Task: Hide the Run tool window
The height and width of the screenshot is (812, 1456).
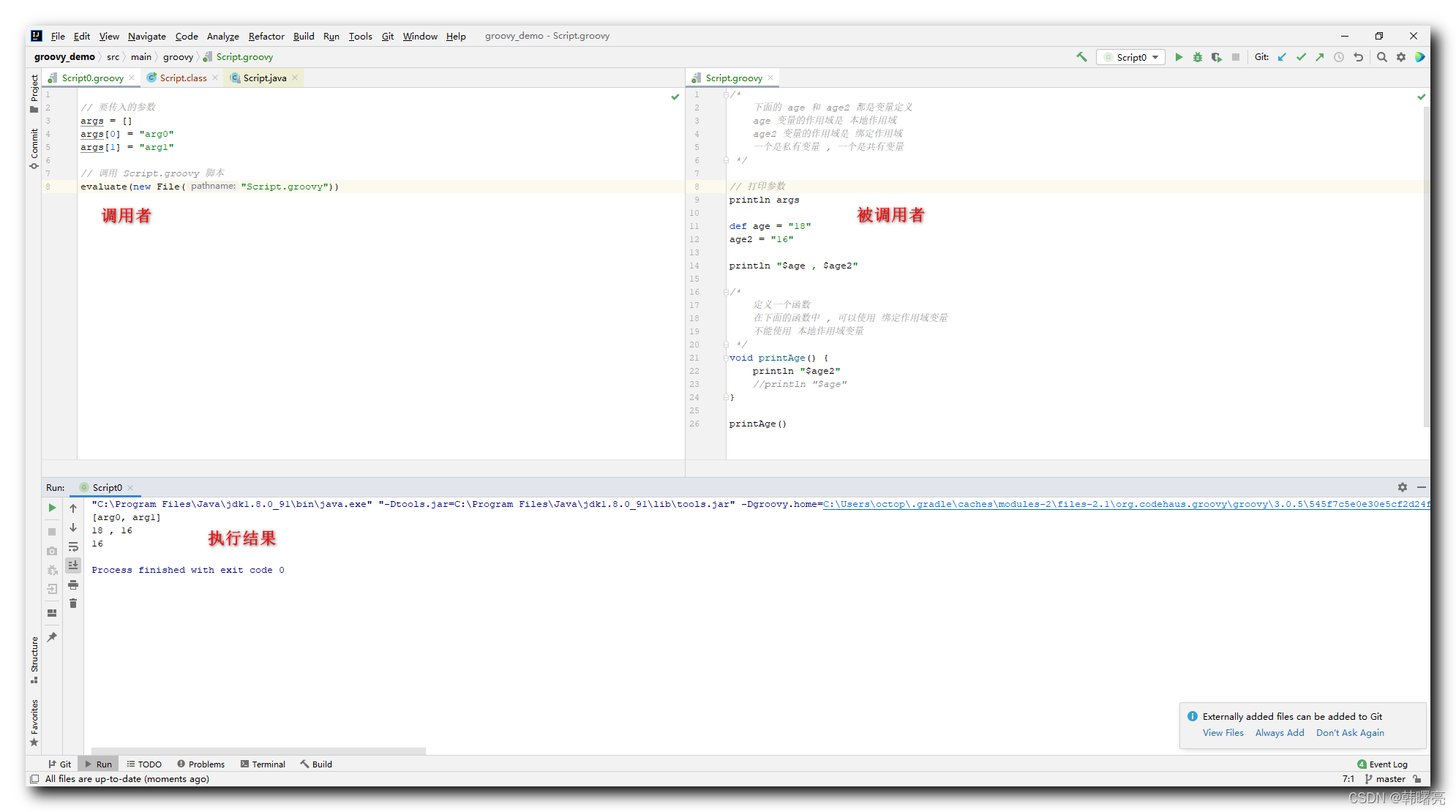Action: (1422, 487)
